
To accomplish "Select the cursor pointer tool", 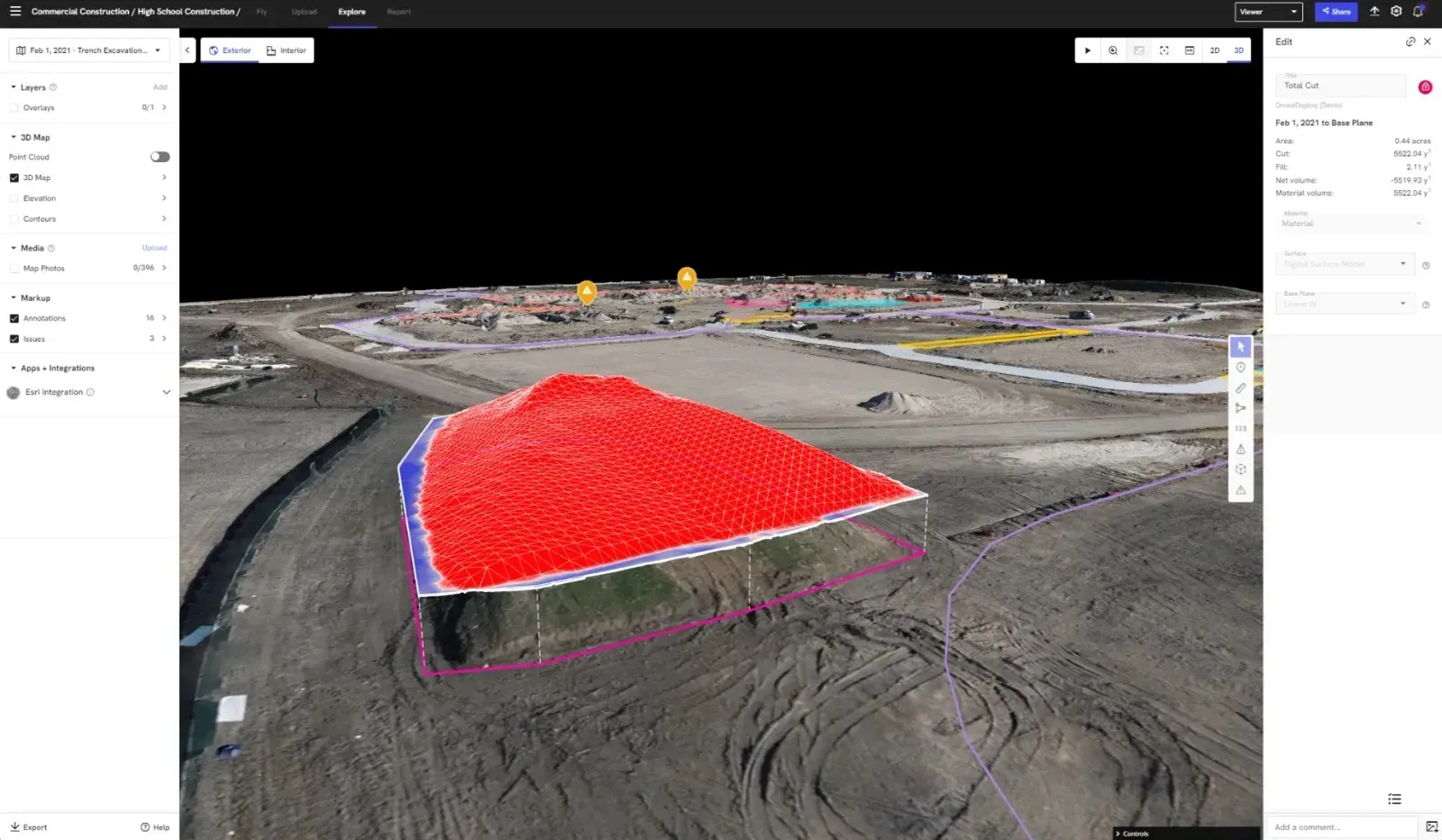I will point(1241,347).
